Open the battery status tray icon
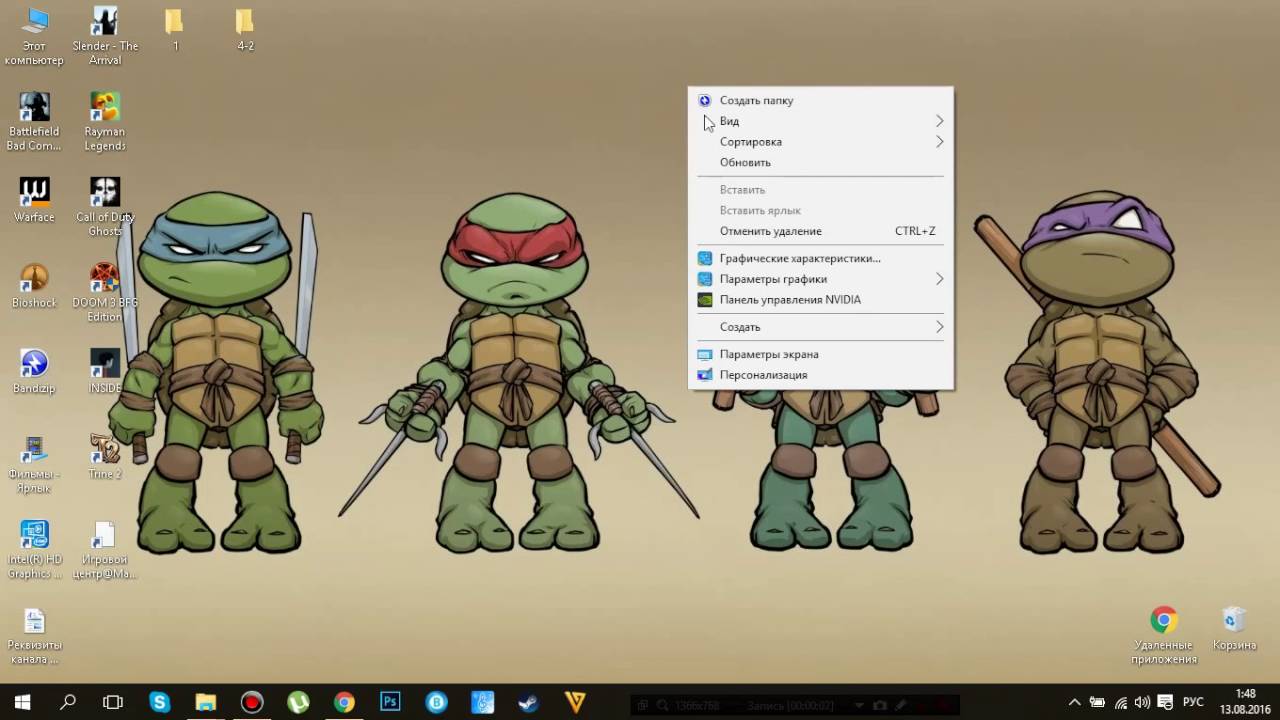This screenshot has width=1280, height=720. (x=1098, y=703)
